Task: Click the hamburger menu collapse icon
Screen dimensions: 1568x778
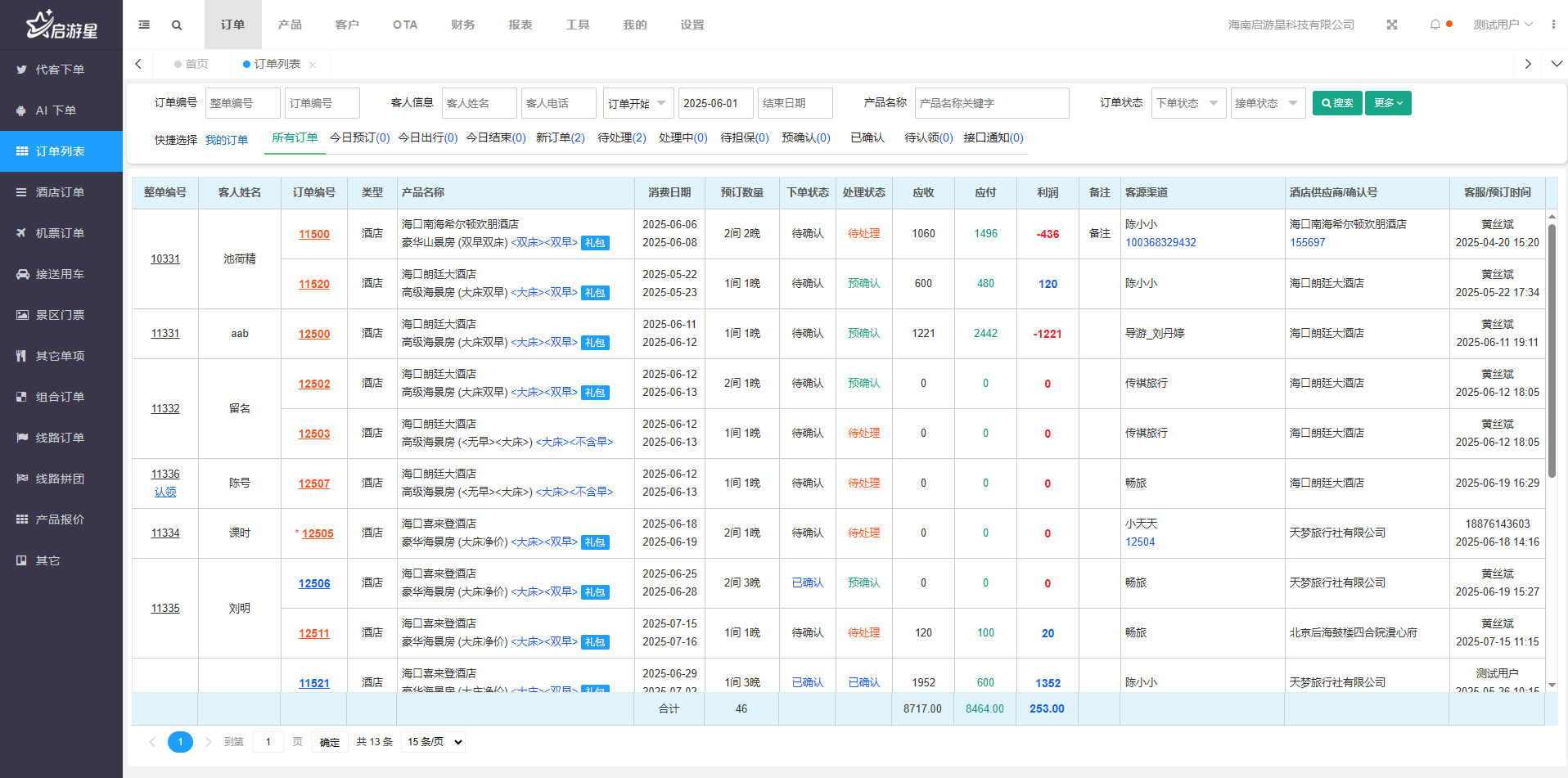Action: 144,25
